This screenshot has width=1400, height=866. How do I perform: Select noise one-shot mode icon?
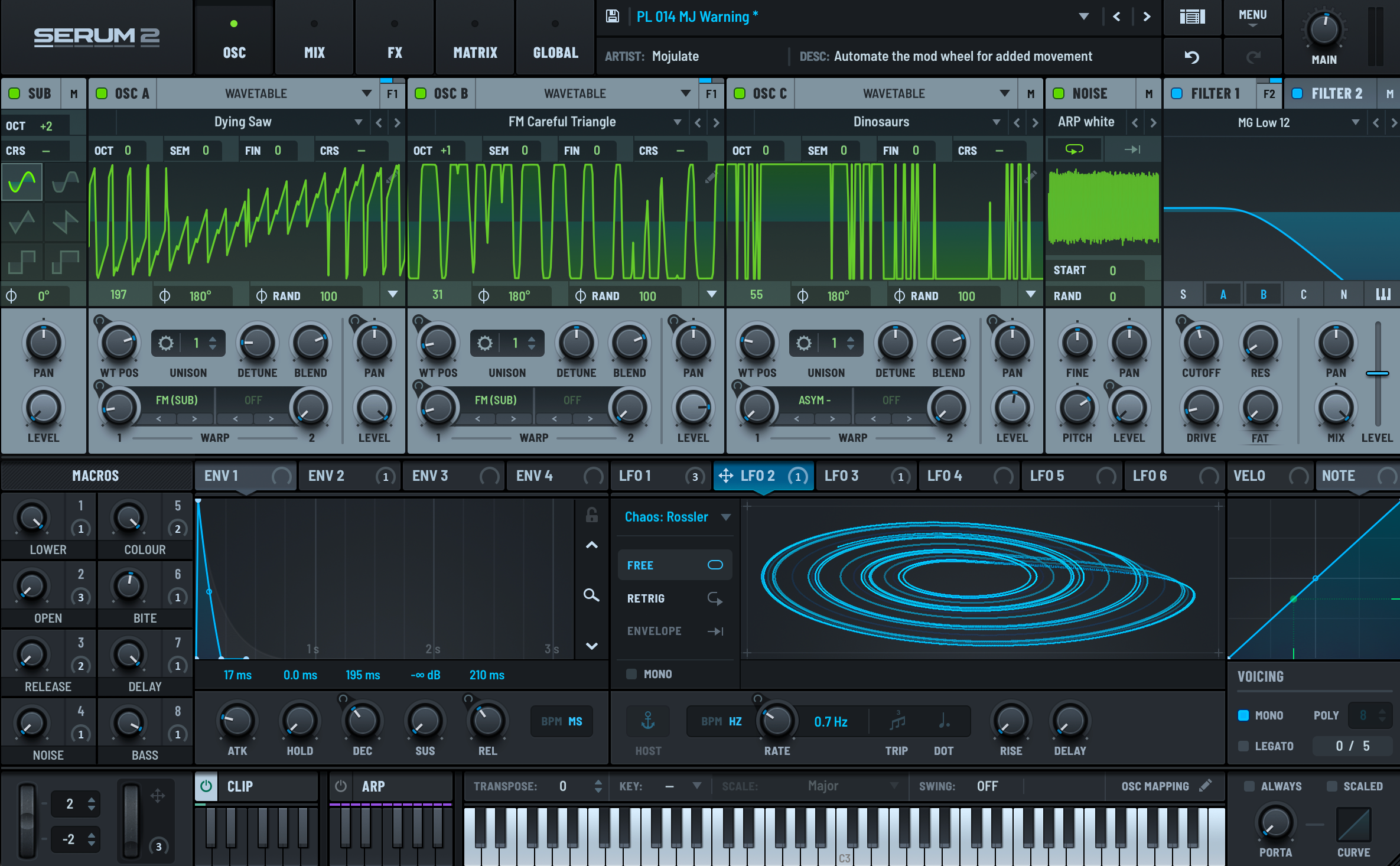(1132, 149)
